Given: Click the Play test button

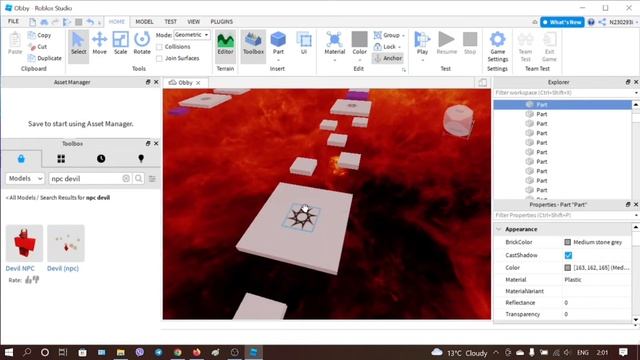Looking at the screenshot, I should pos(422,43).
